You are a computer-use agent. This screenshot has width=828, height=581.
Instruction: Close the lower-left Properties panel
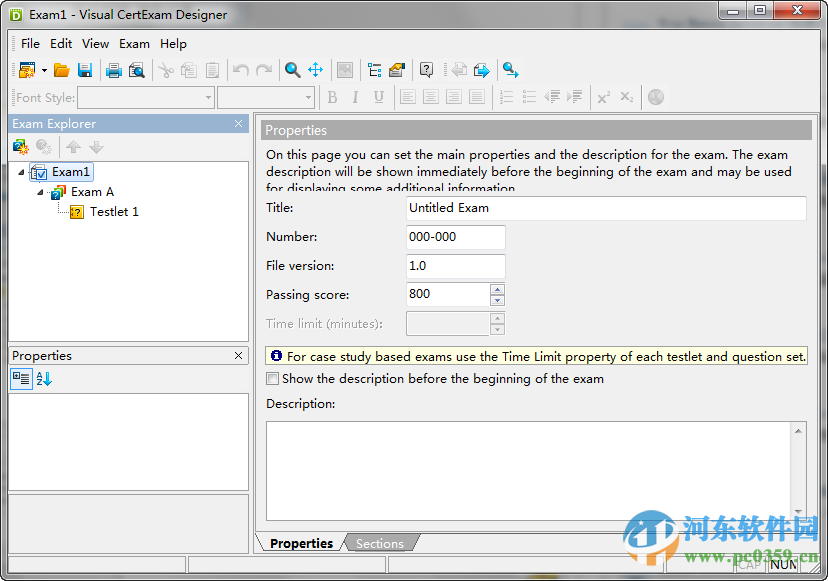239,355
